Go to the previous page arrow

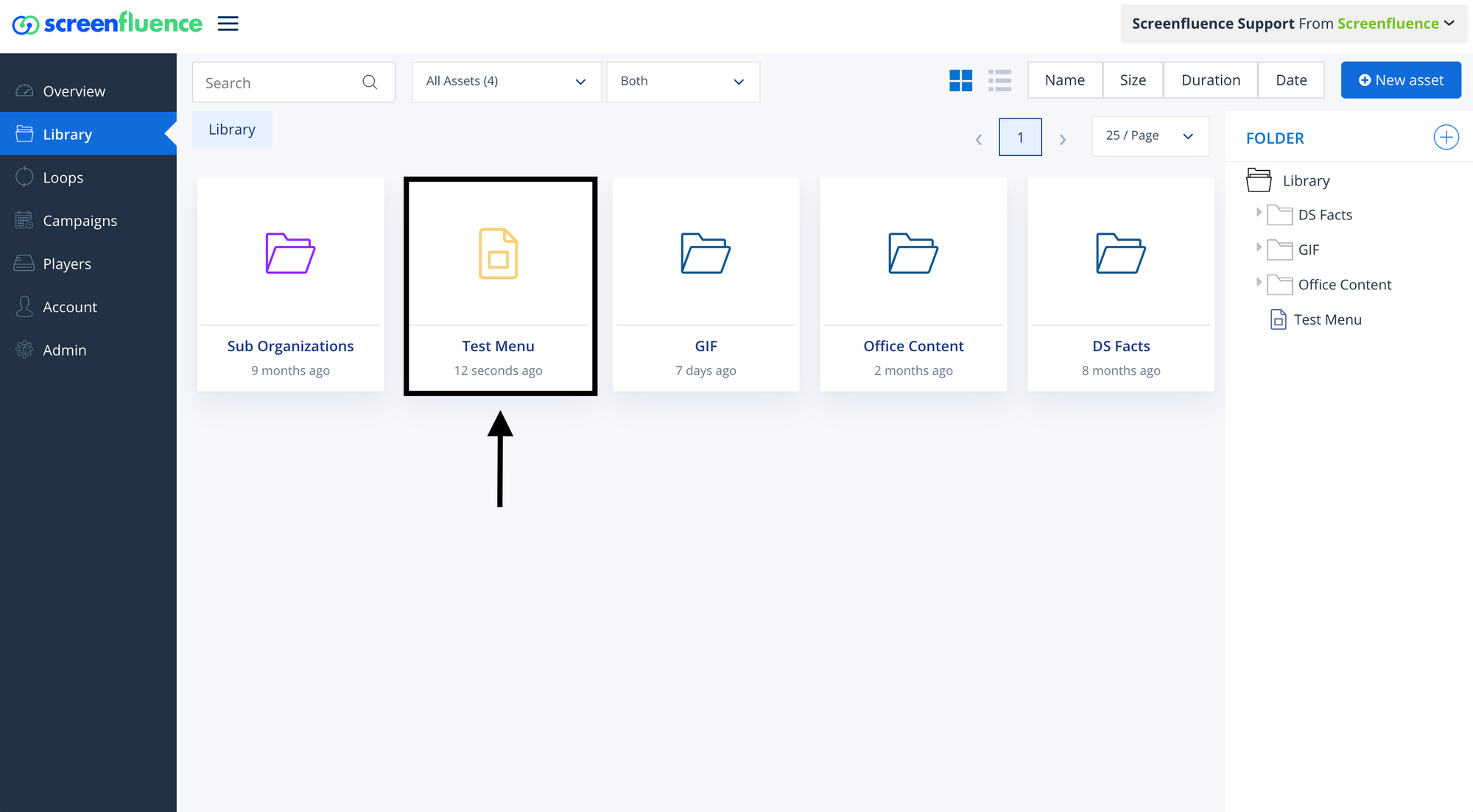[979, 138]
